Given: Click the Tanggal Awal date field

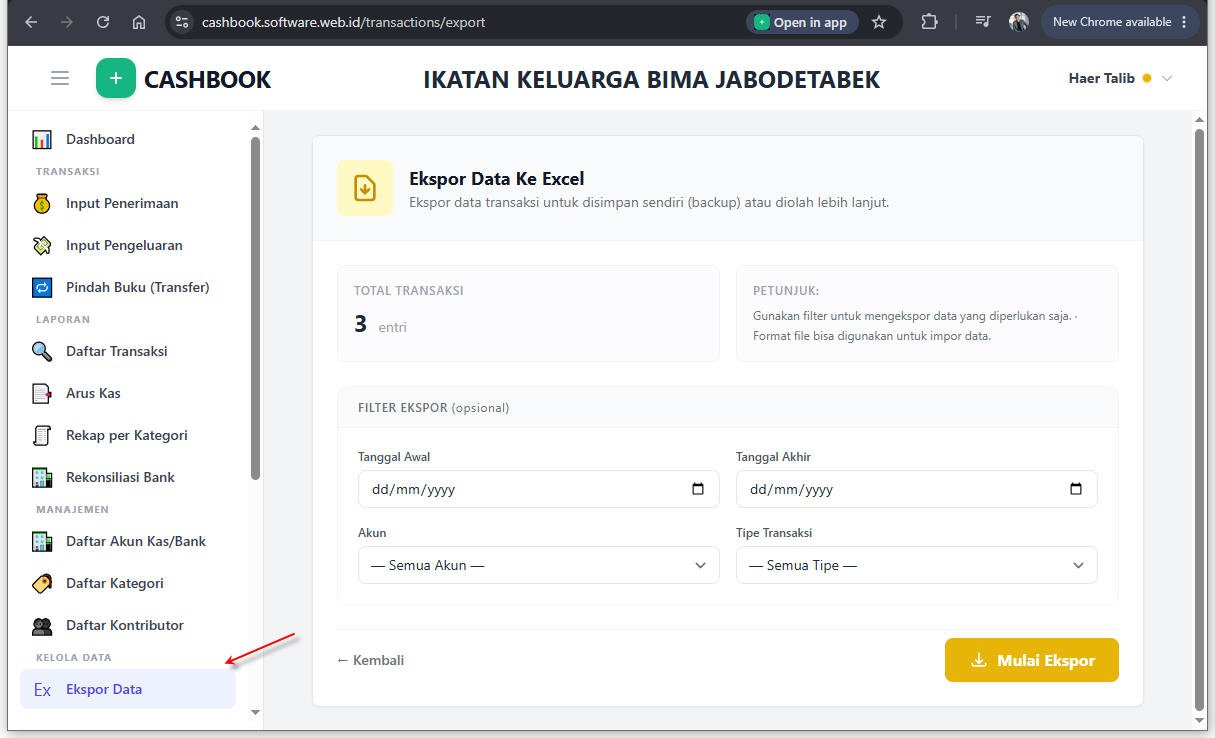Looking at the screenshot, I should [x=538, y=489].
